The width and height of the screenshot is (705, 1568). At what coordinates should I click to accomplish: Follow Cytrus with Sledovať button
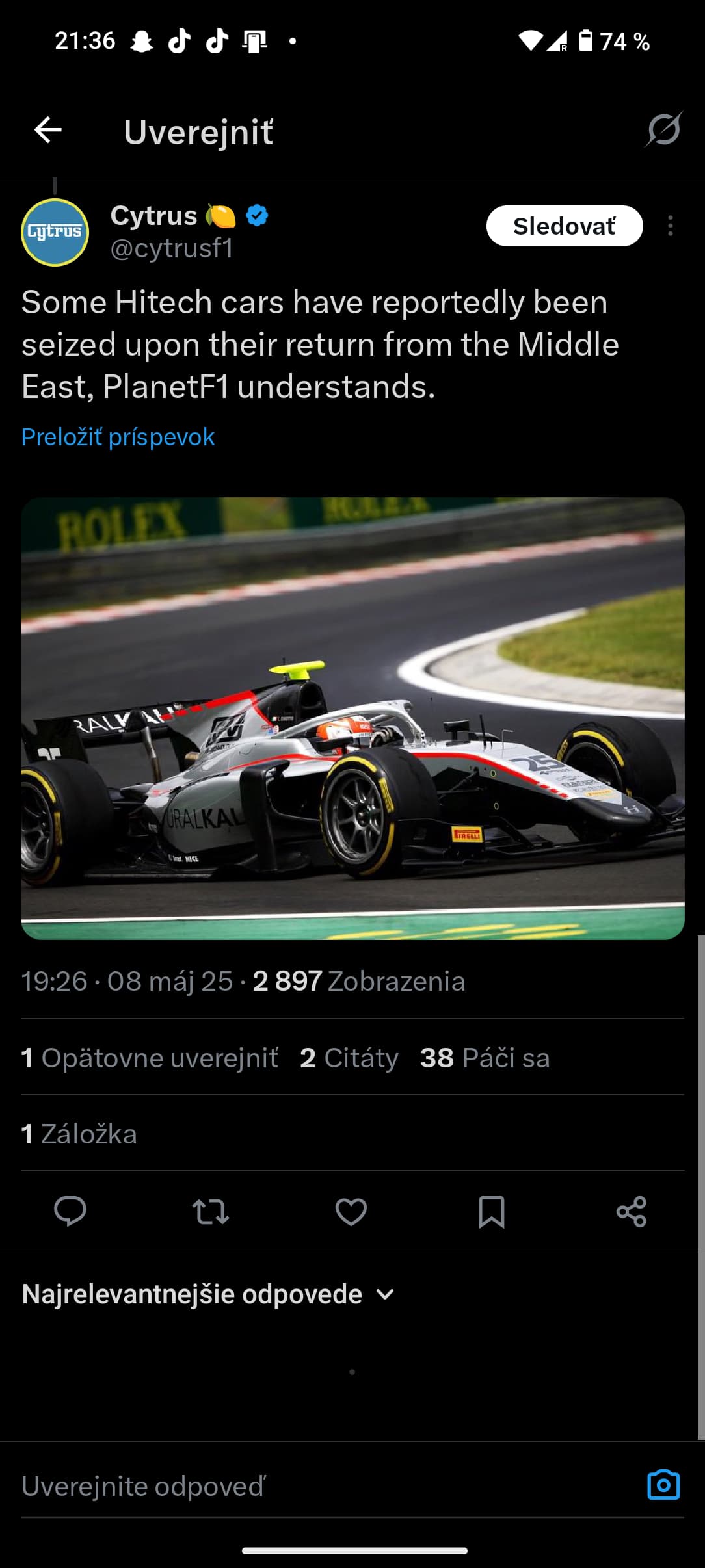(x=565, y=226)
